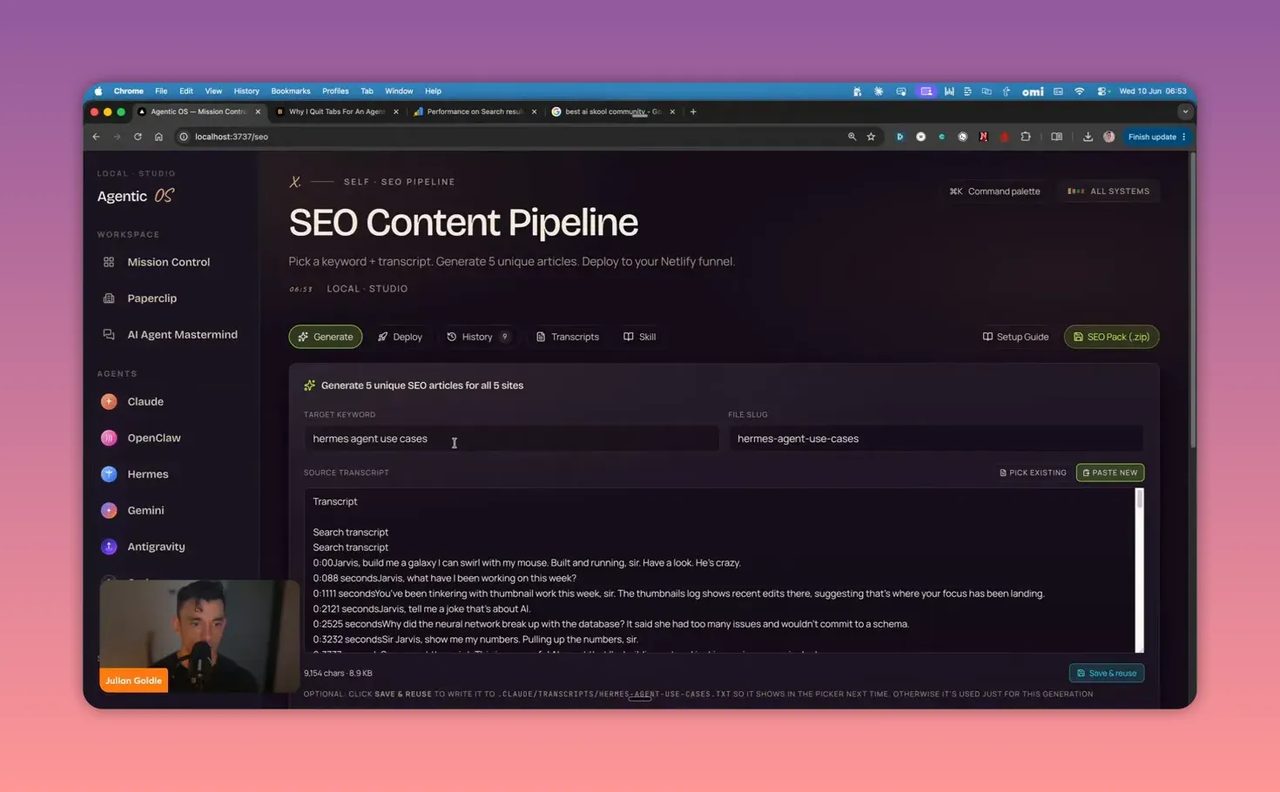This screenshot has height=792, width=1280.
Task: Open Mission Control from the sidebar label
Action: point(168,262)
